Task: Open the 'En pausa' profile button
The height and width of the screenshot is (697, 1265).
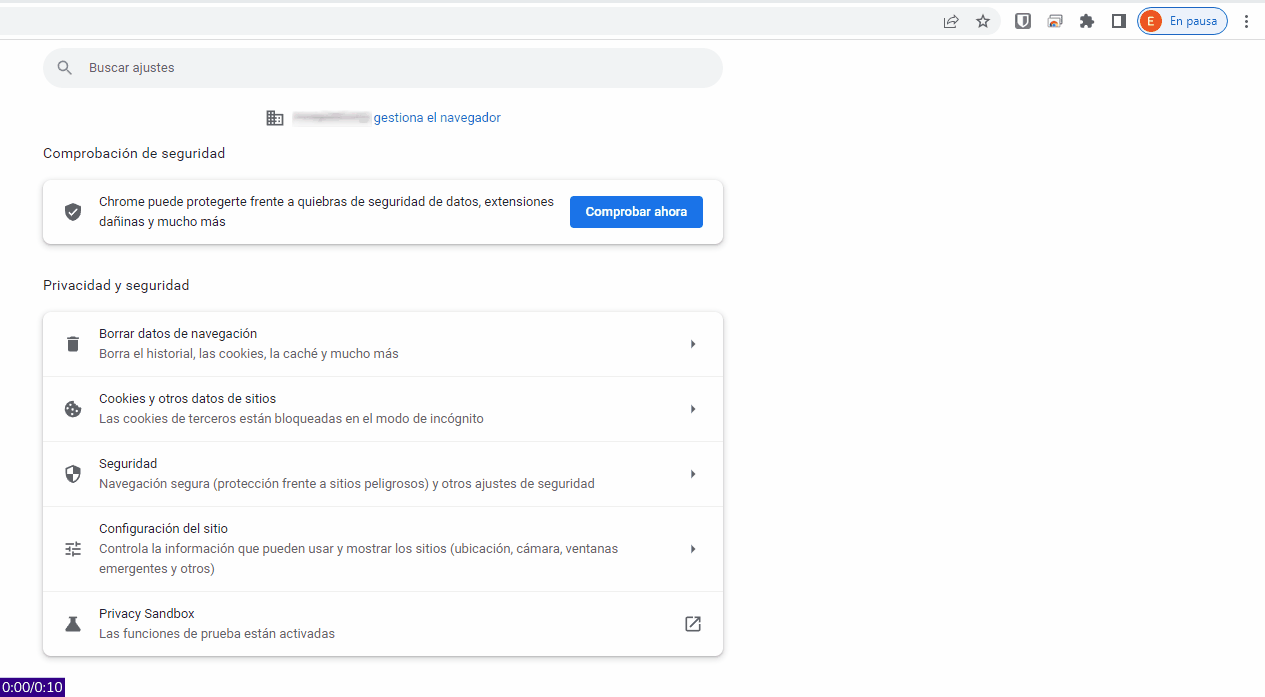Action: pyautogui.click(x=1182, y=21)
